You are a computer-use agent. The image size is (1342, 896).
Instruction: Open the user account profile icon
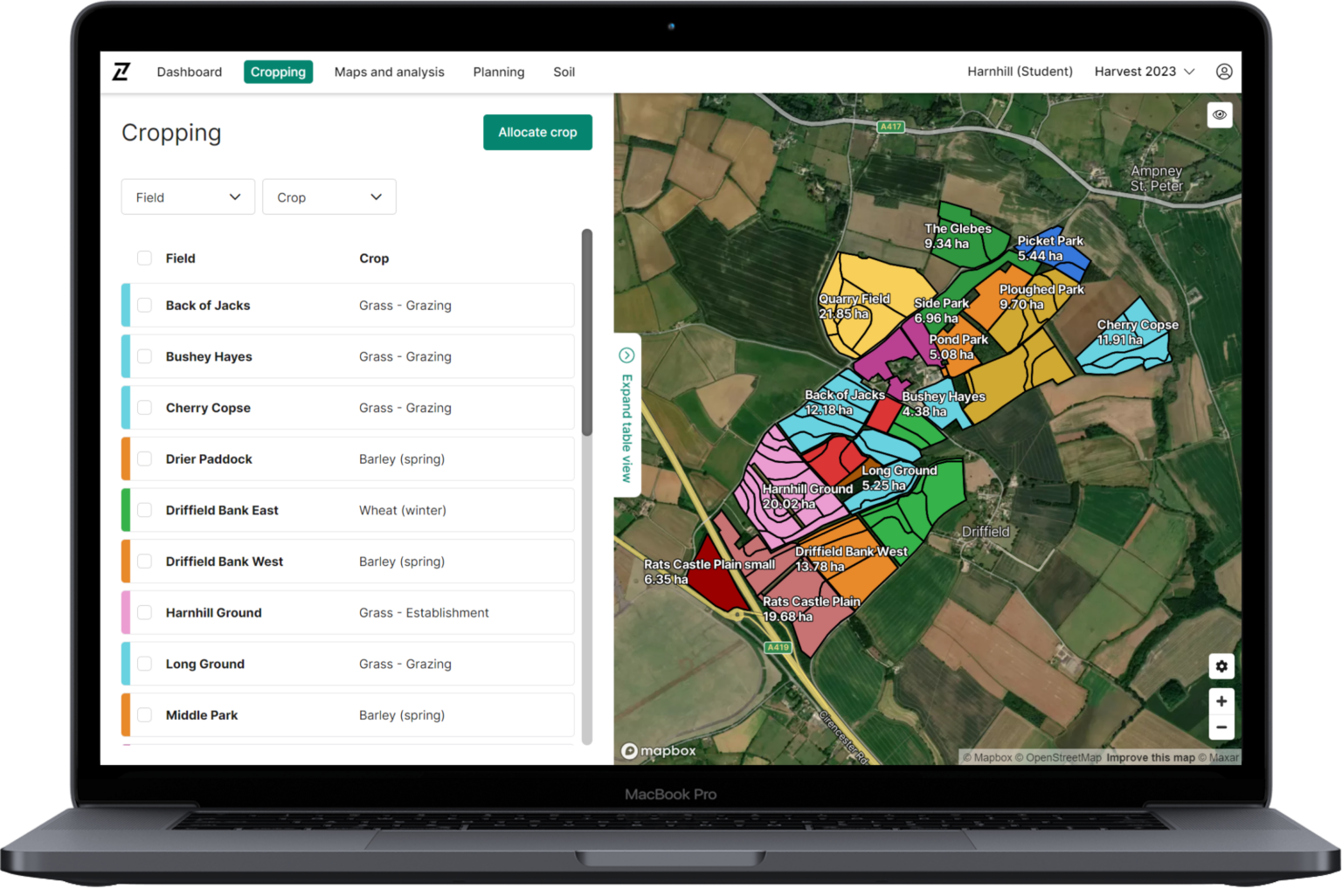point(1224,72)
